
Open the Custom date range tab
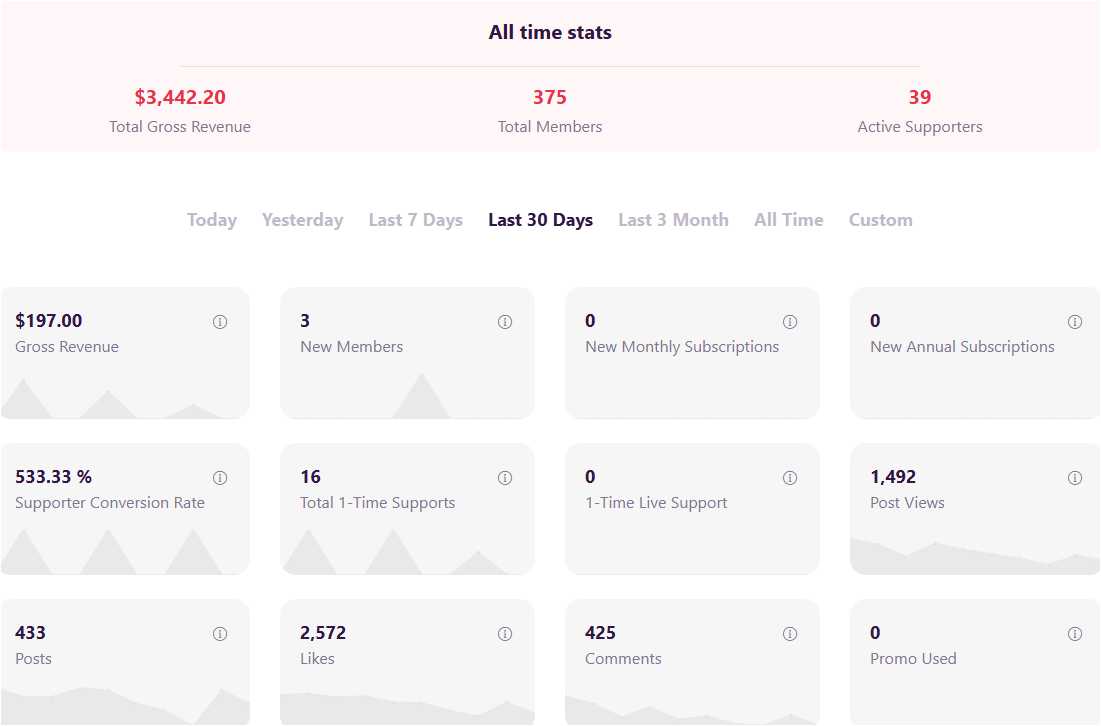(881, 220)
